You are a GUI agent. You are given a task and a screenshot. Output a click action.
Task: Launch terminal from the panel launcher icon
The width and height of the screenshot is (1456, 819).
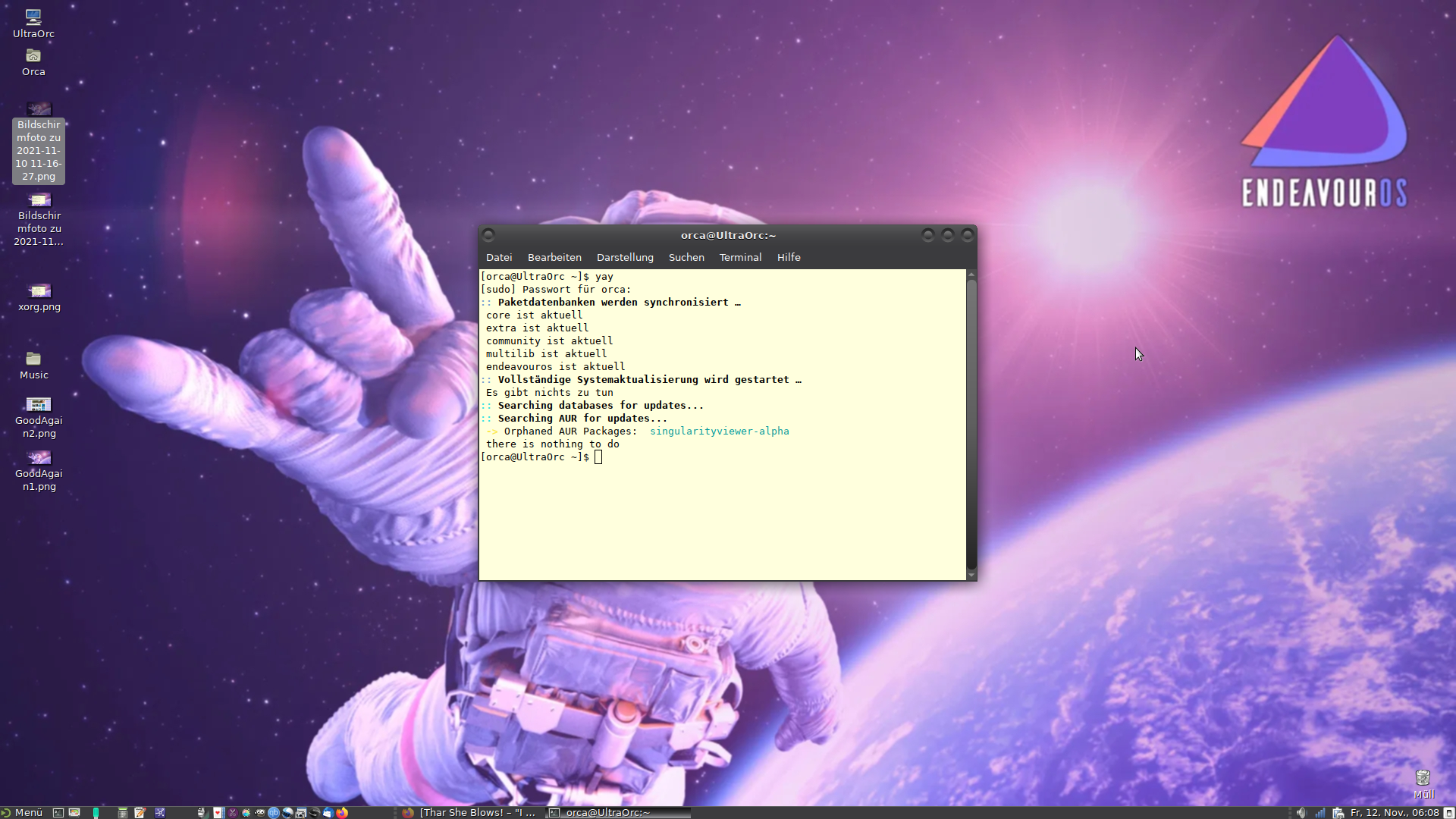click(58, 812)
